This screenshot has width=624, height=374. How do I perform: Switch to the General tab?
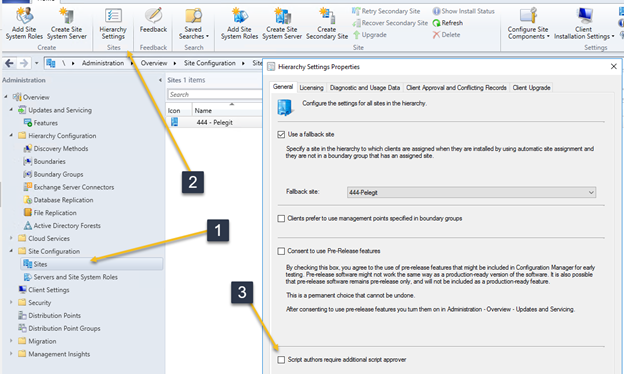click(x=283, y=87)
